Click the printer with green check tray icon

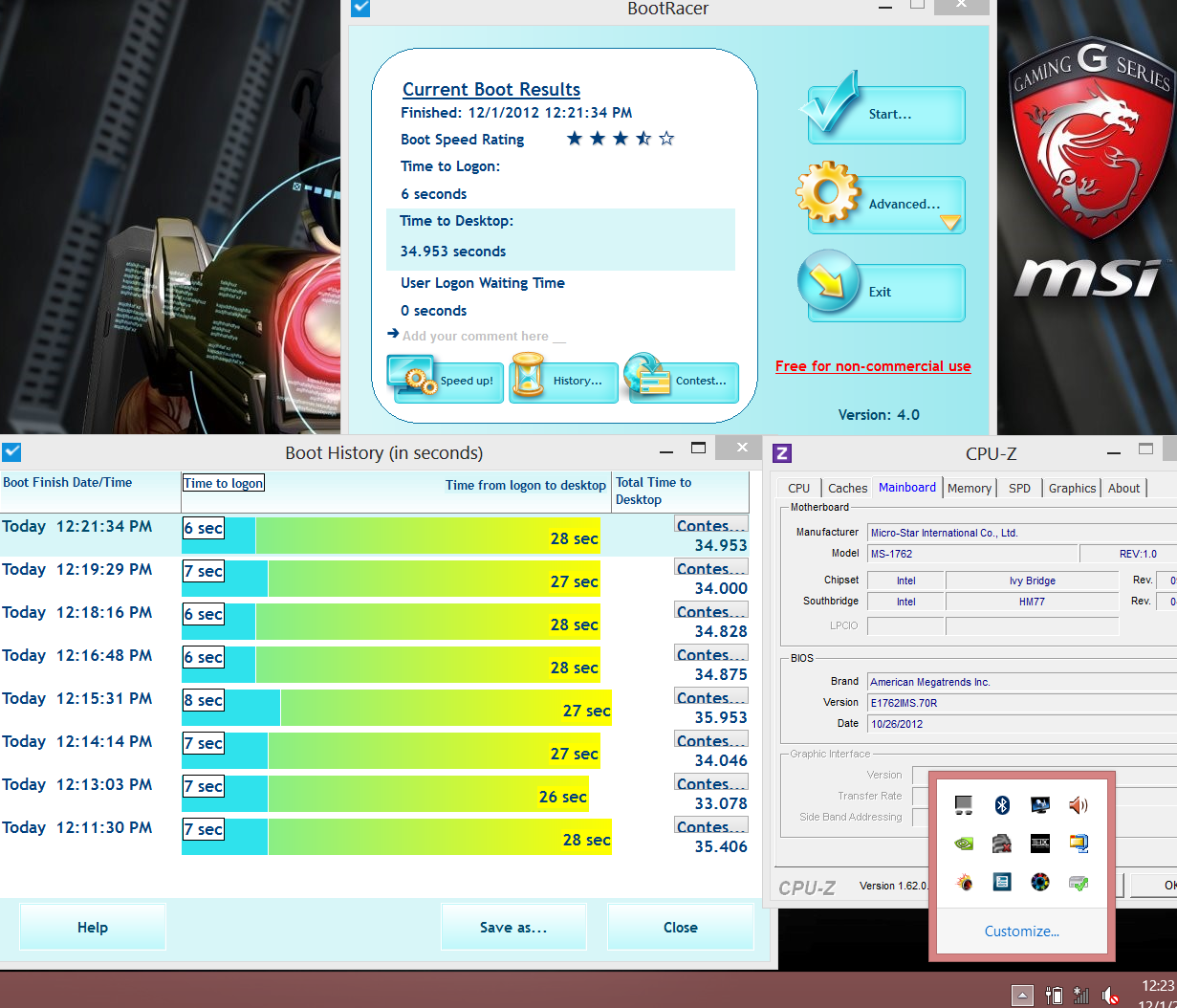click(1079, 882)
